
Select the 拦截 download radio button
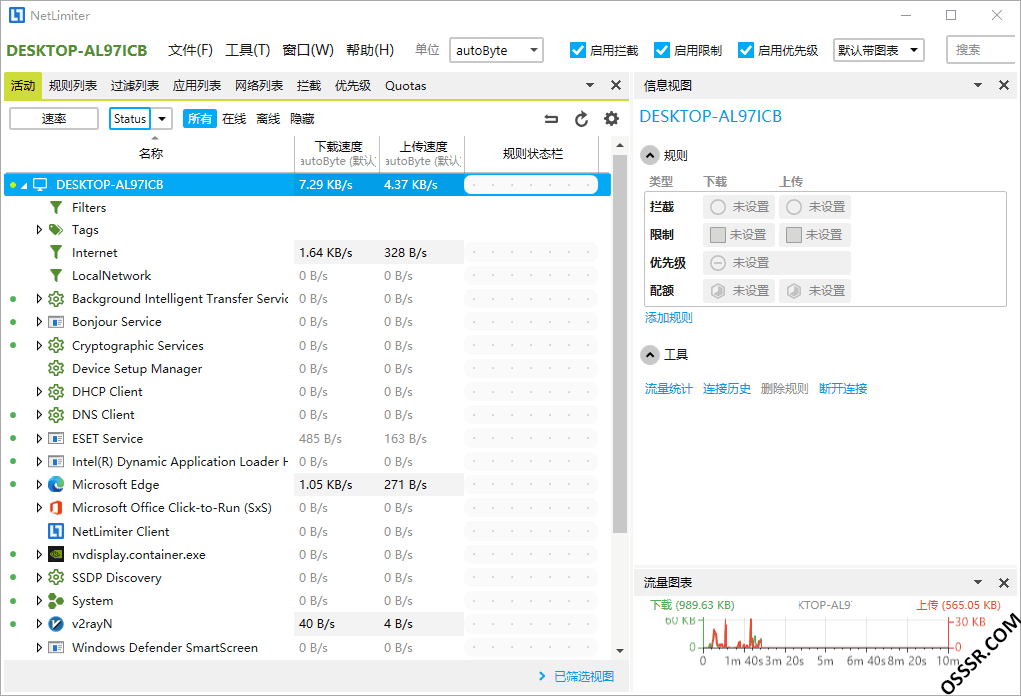(x=718, y=207)
